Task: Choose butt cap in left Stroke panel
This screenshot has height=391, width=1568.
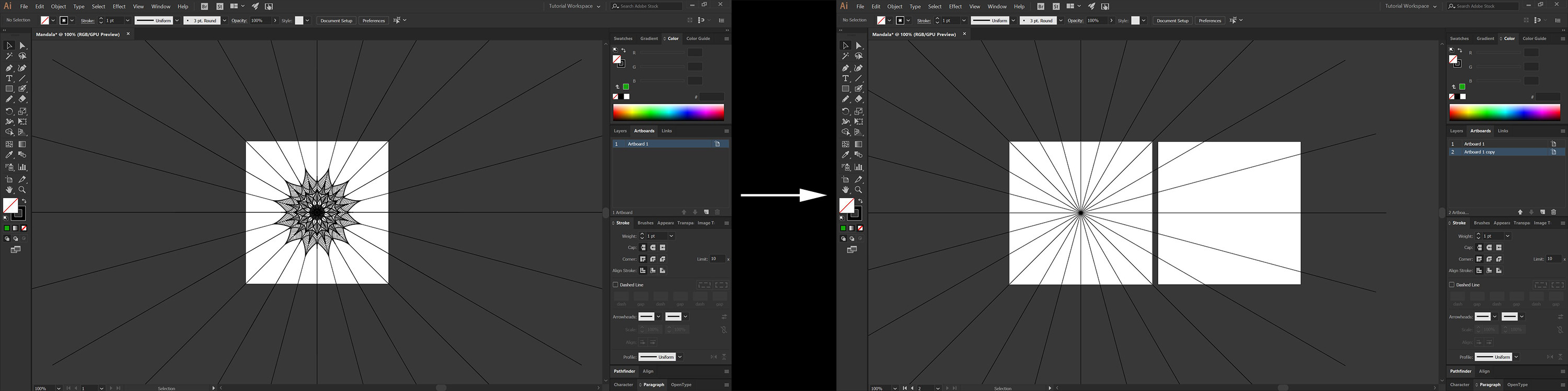Action: point(643,247)
